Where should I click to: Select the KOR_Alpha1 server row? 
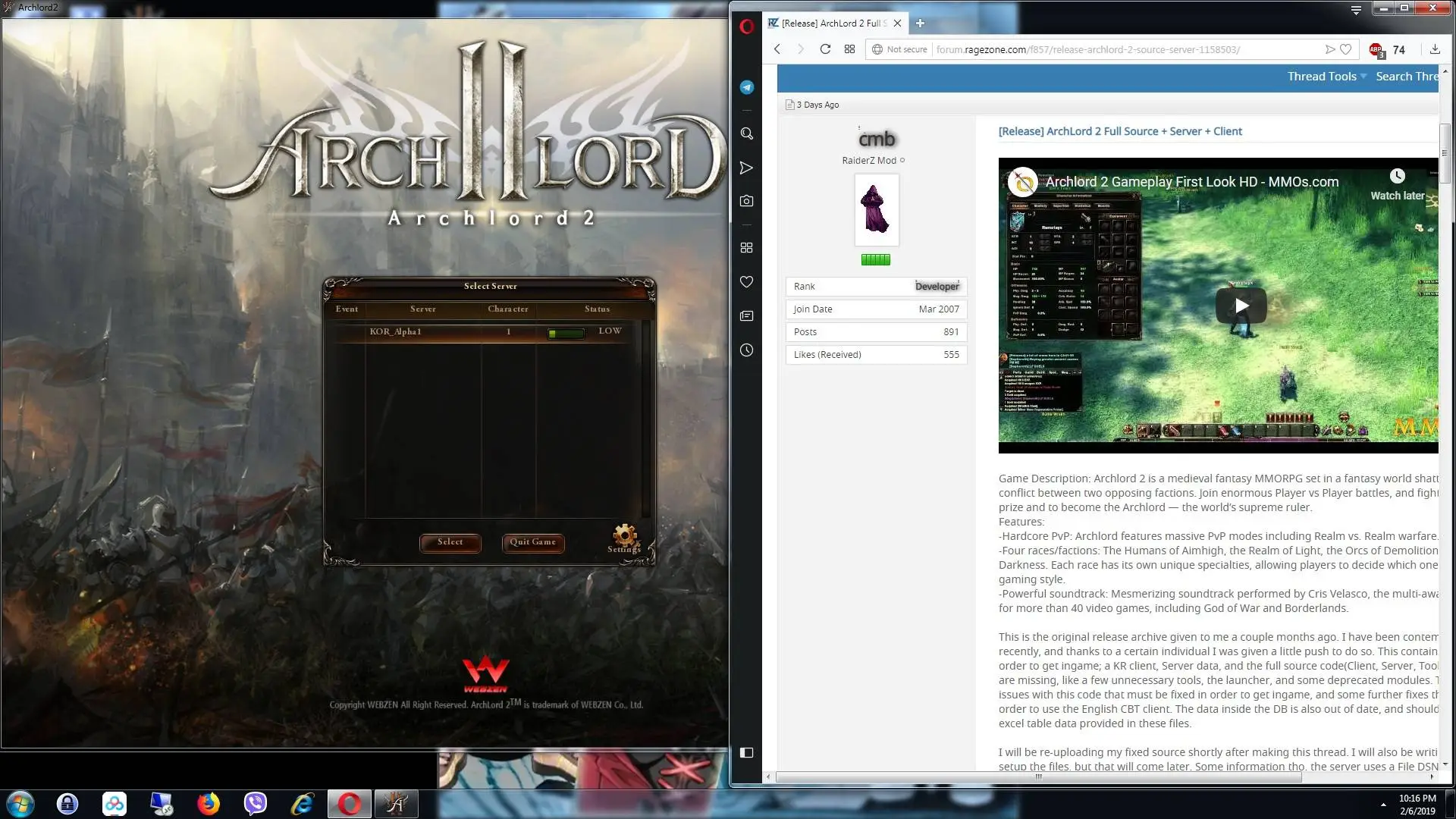click(488, 331)
